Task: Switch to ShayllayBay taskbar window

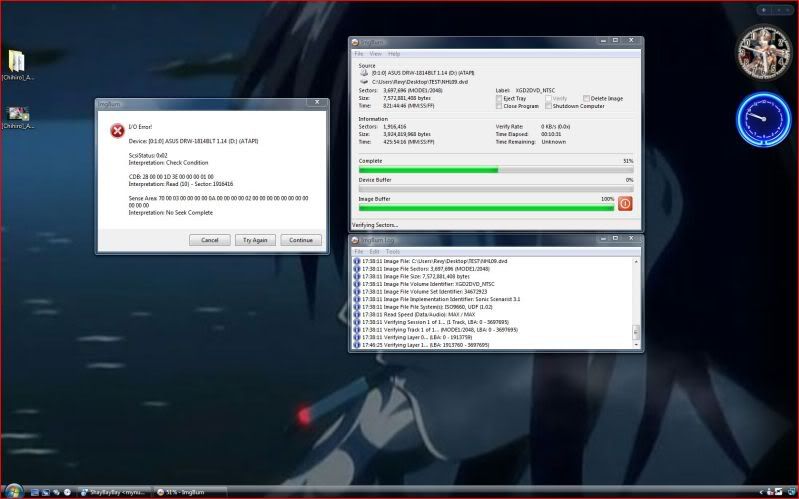Action: point(116,492)
